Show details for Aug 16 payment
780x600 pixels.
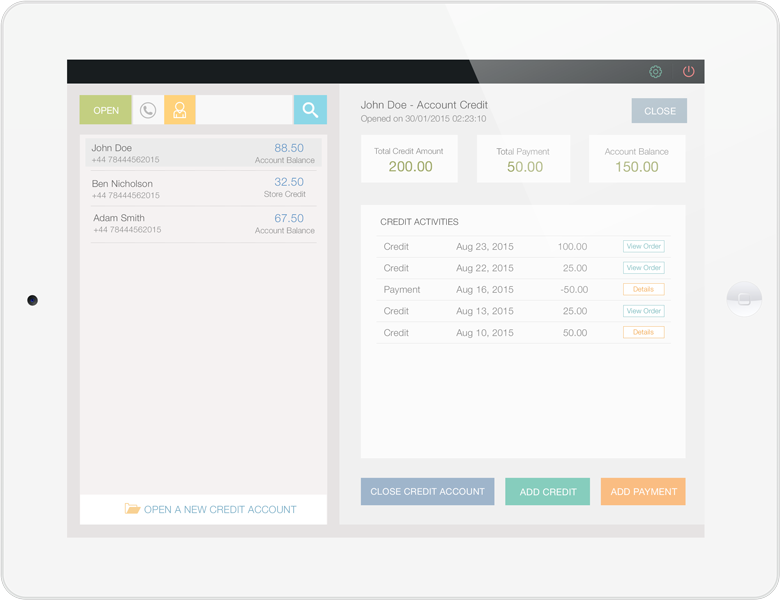(643, 289)
